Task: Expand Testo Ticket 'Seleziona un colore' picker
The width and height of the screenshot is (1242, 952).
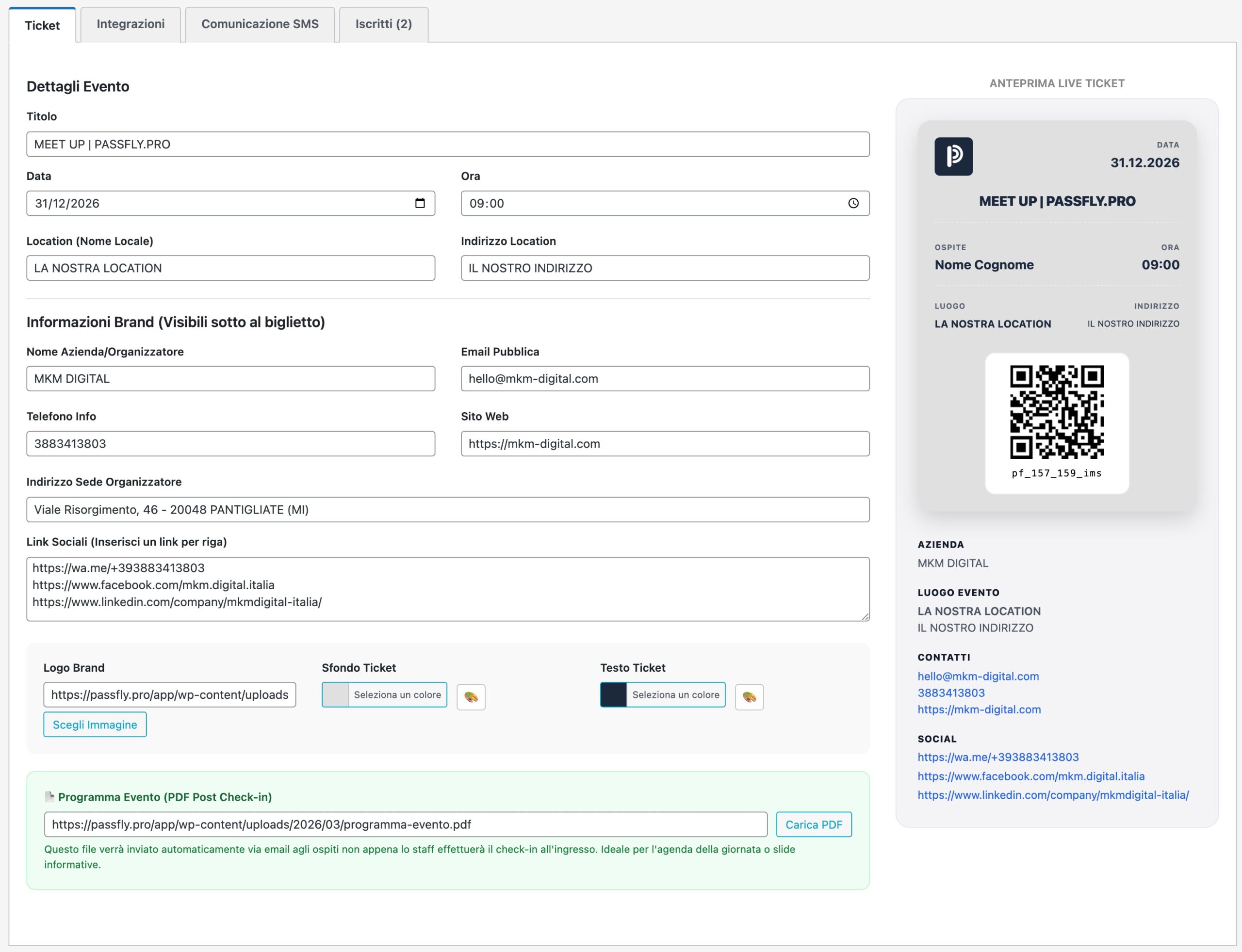Action: (x=675, y=695)
